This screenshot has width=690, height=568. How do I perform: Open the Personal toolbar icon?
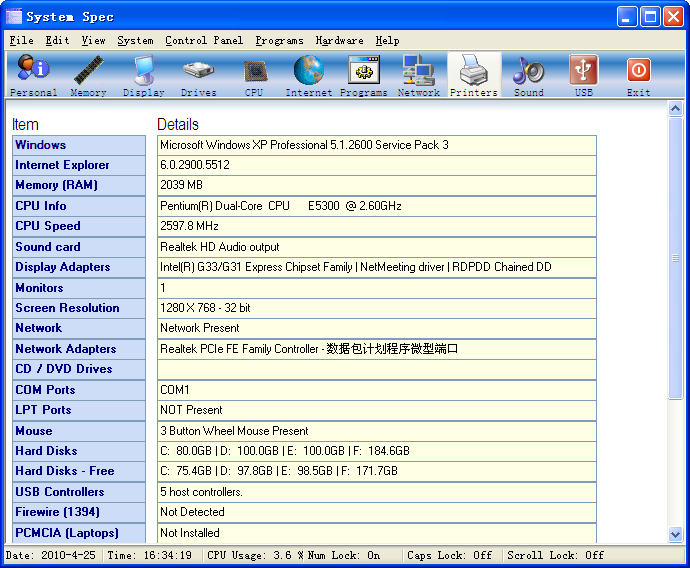[x=33, y=75]
